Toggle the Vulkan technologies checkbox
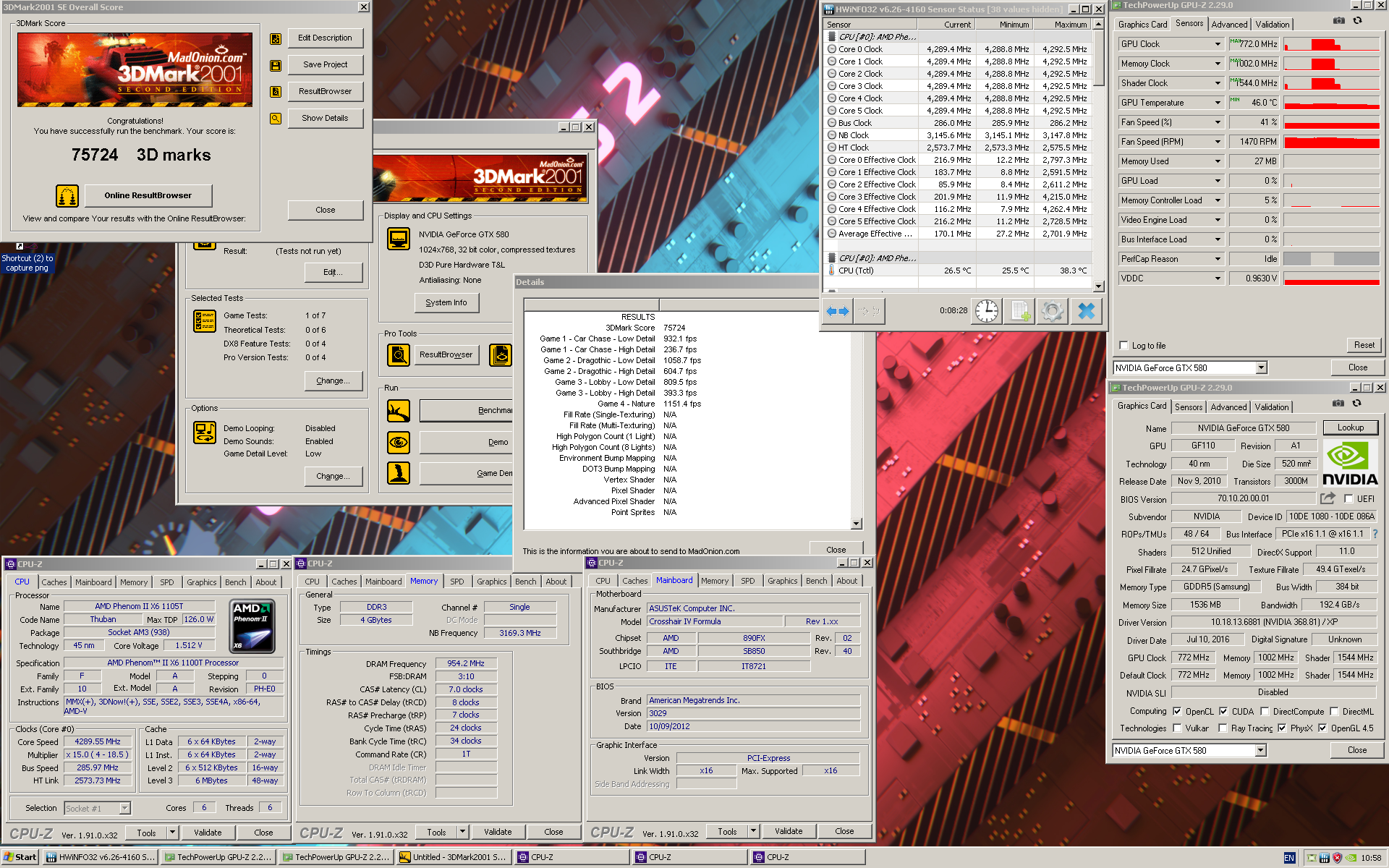The width and height of the screenshot is (1389, 868). 1177,728
